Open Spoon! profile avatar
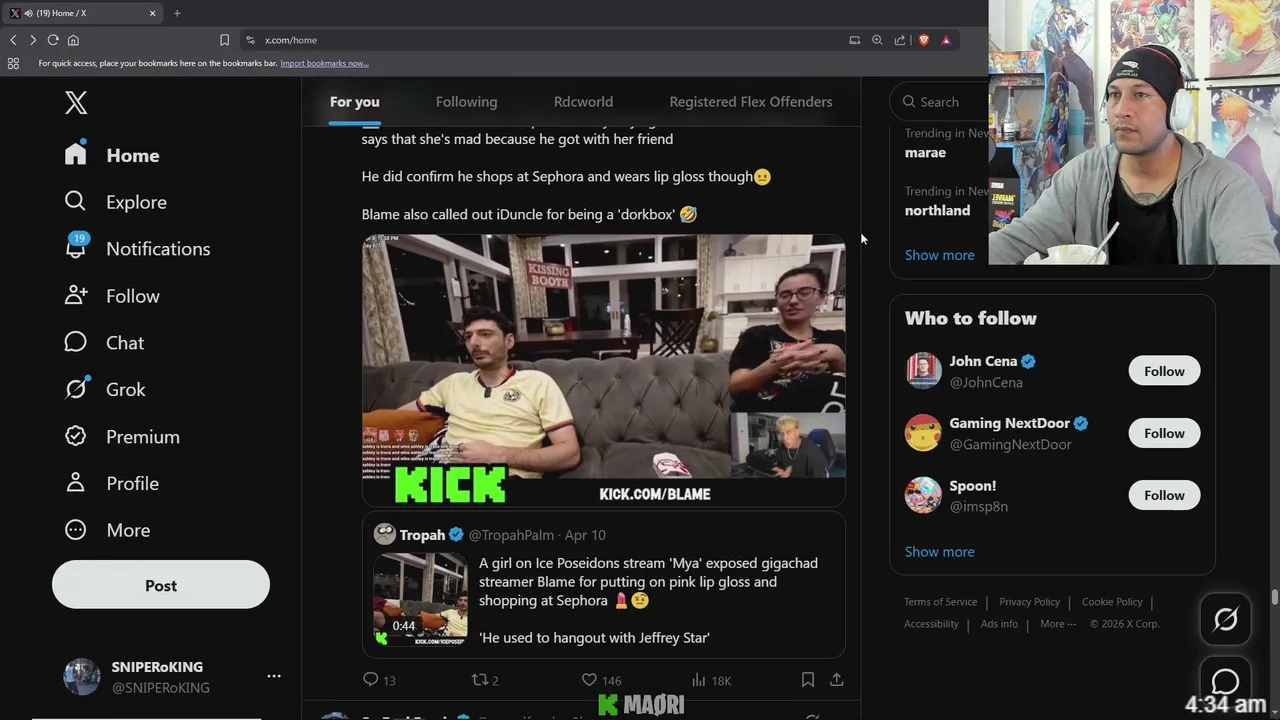The height and width of the screenshot is (720, 1280). [923, 495]
